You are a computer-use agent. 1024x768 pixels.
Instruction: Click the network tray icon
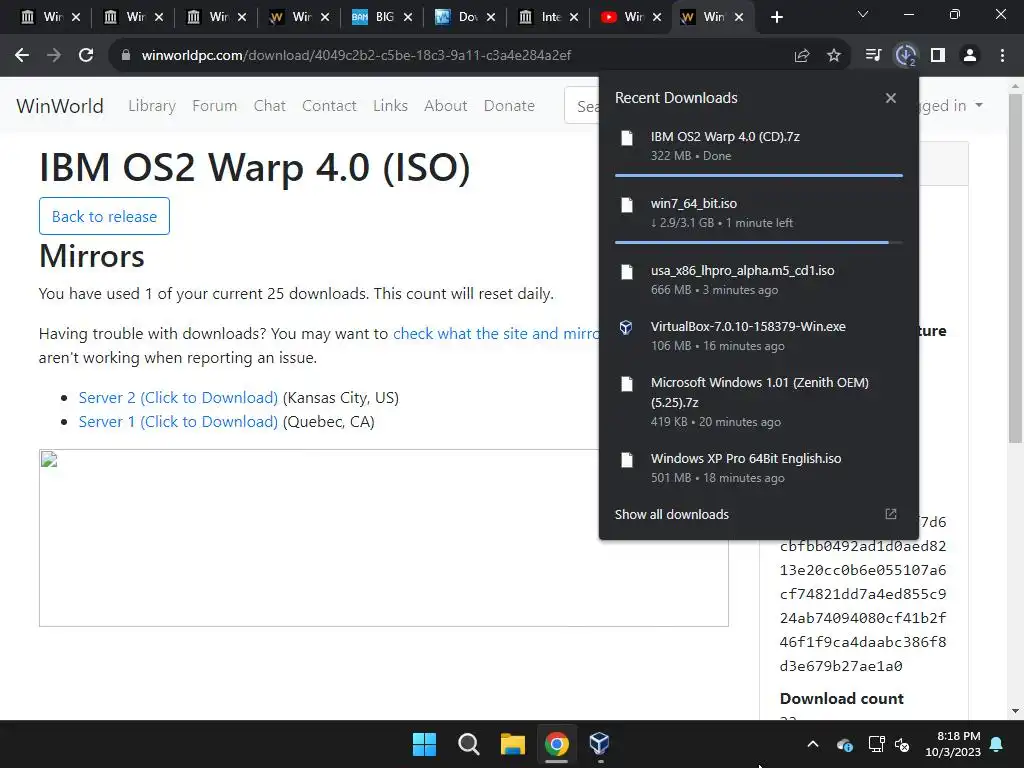876,744
